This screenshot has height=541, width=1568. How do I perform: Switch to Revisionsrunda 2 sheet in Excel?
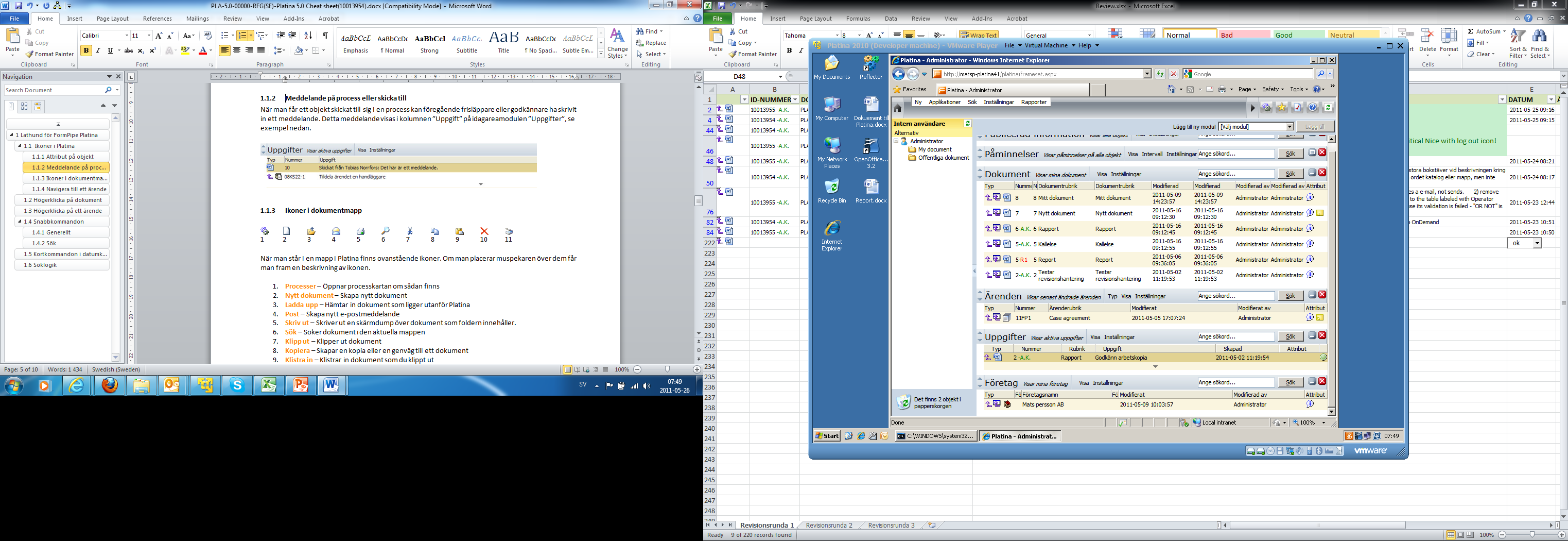[829, 525]
